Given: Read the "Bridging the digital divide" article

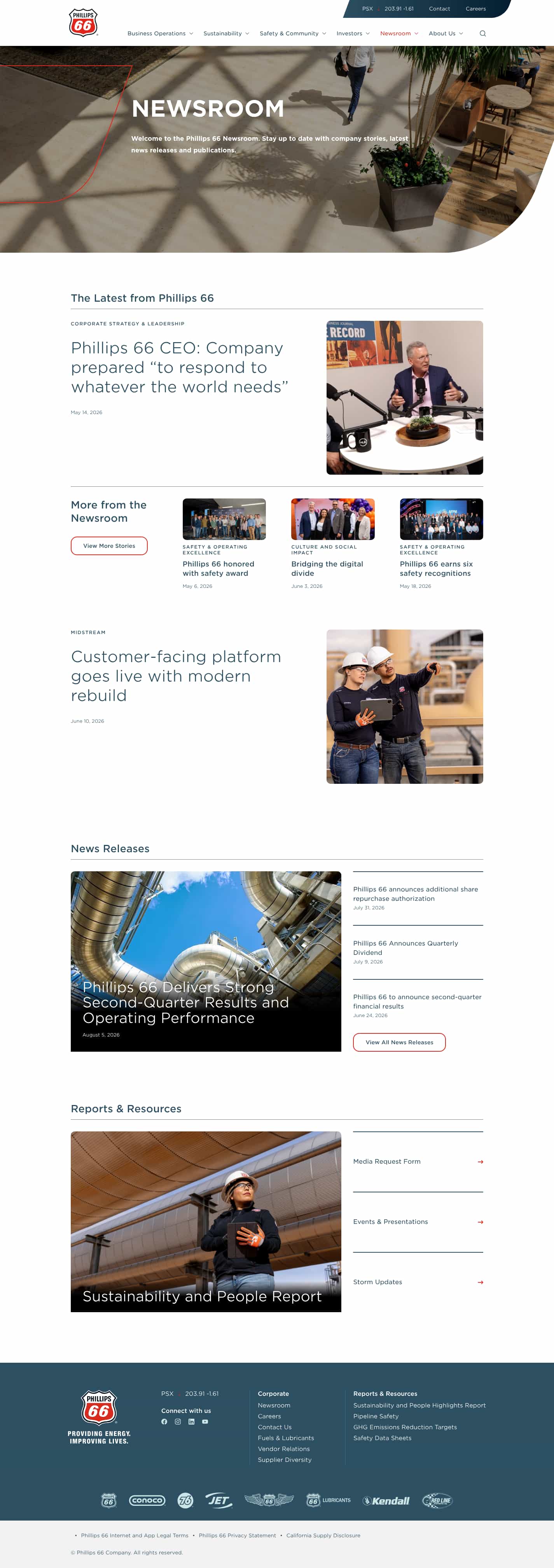Looking at the screenshot, I should pos(327,568).
